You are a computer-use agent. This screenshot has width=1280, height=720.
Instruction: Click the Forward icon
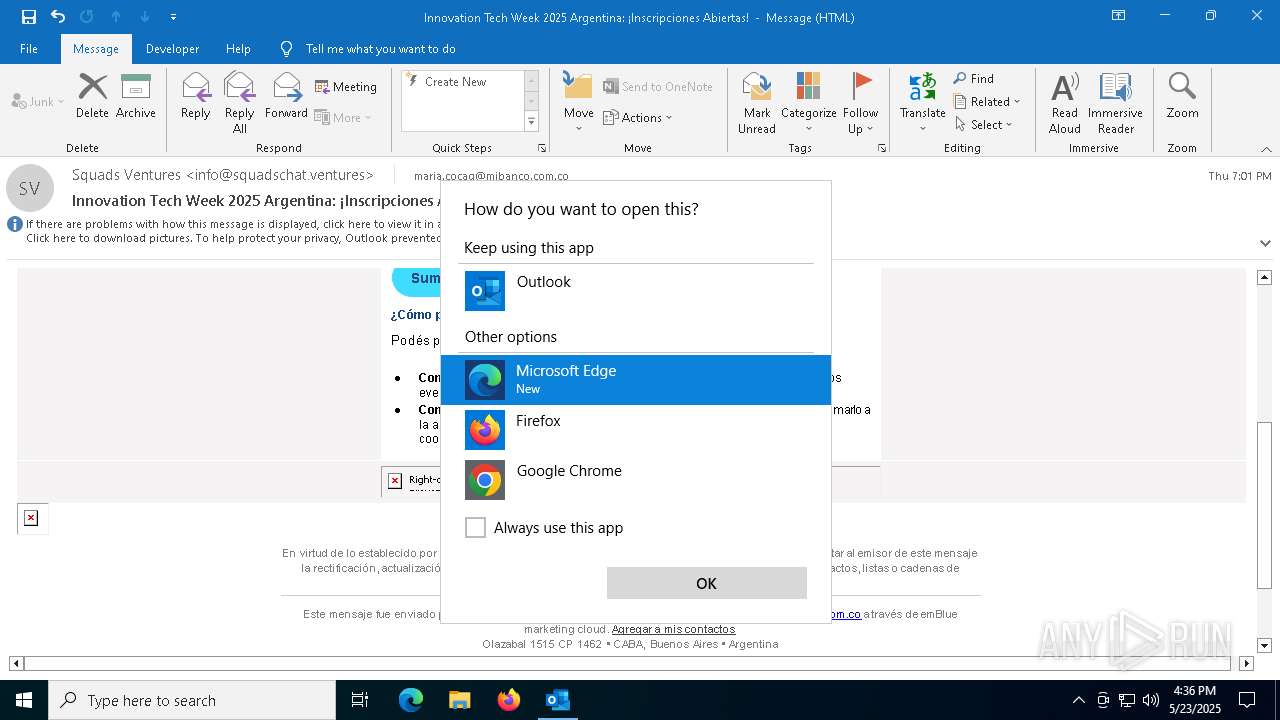pyautogui.click(x=287, y=87)
